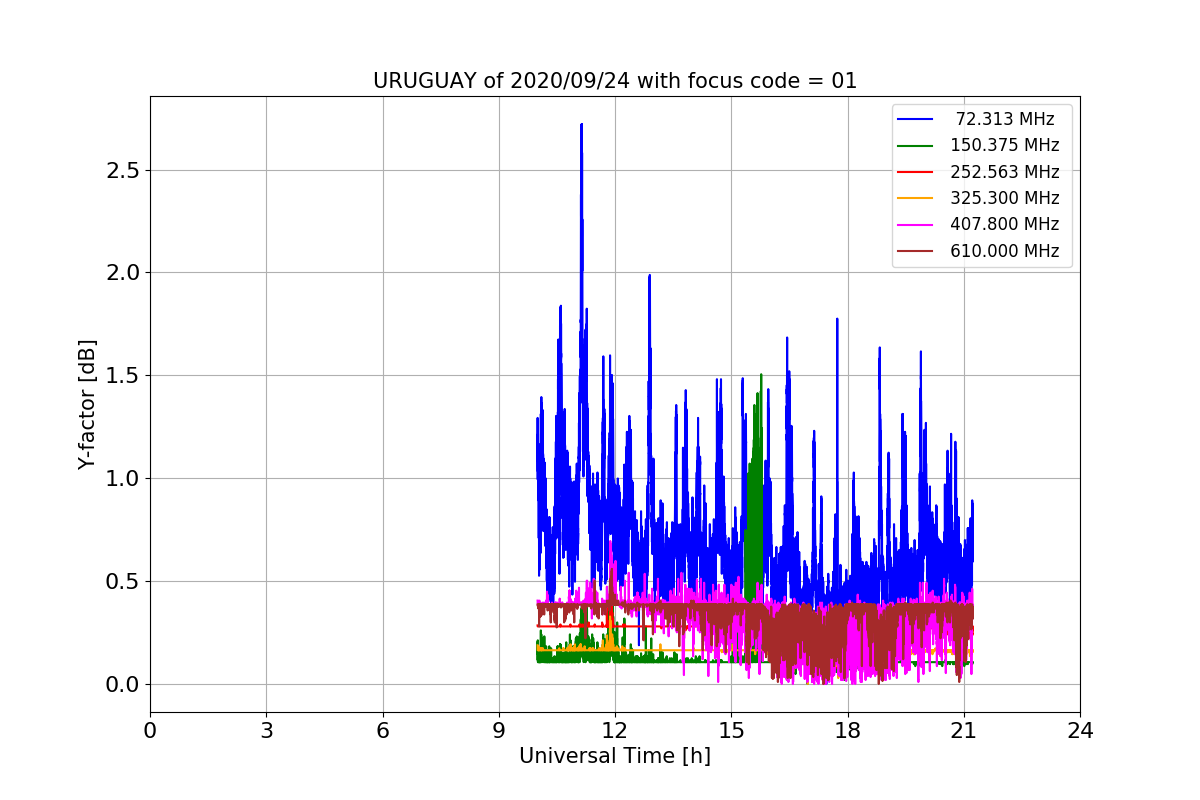Click the Y-factor [dB] axis label
The height and width of the screenshot is (800, 1200).
pos(88,404)
